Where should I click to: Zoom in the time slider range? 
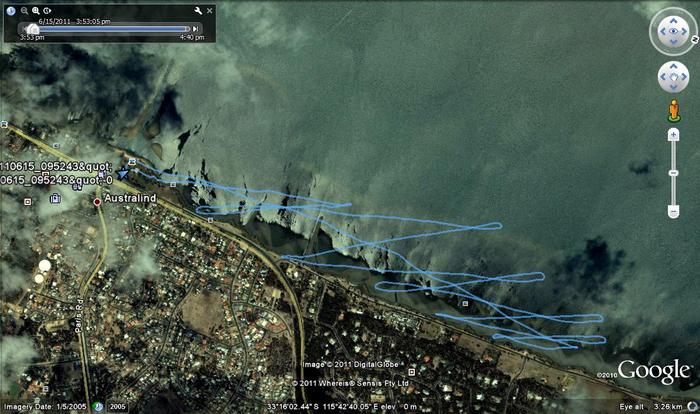[x=35, y=10]
